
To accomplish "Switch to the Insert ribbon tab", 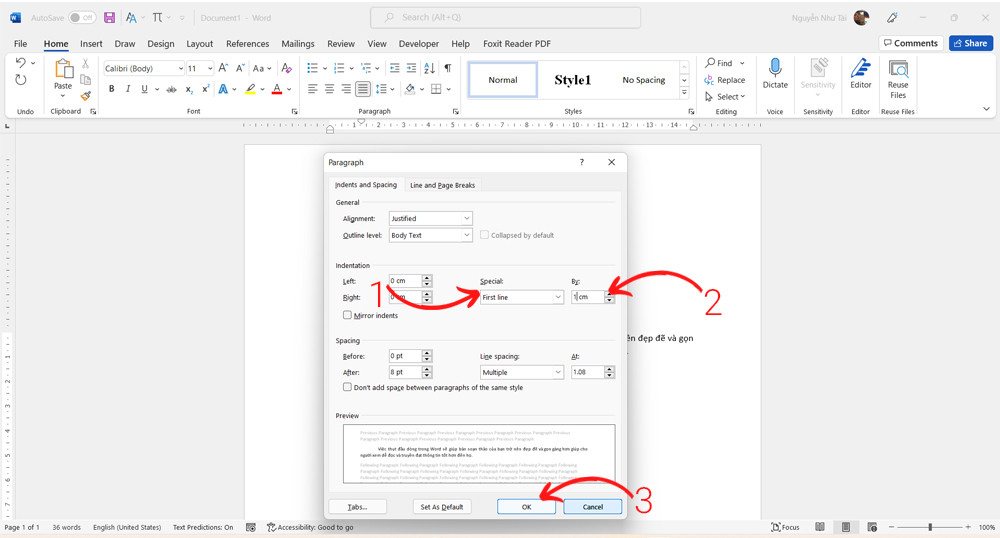I will 91,43.
